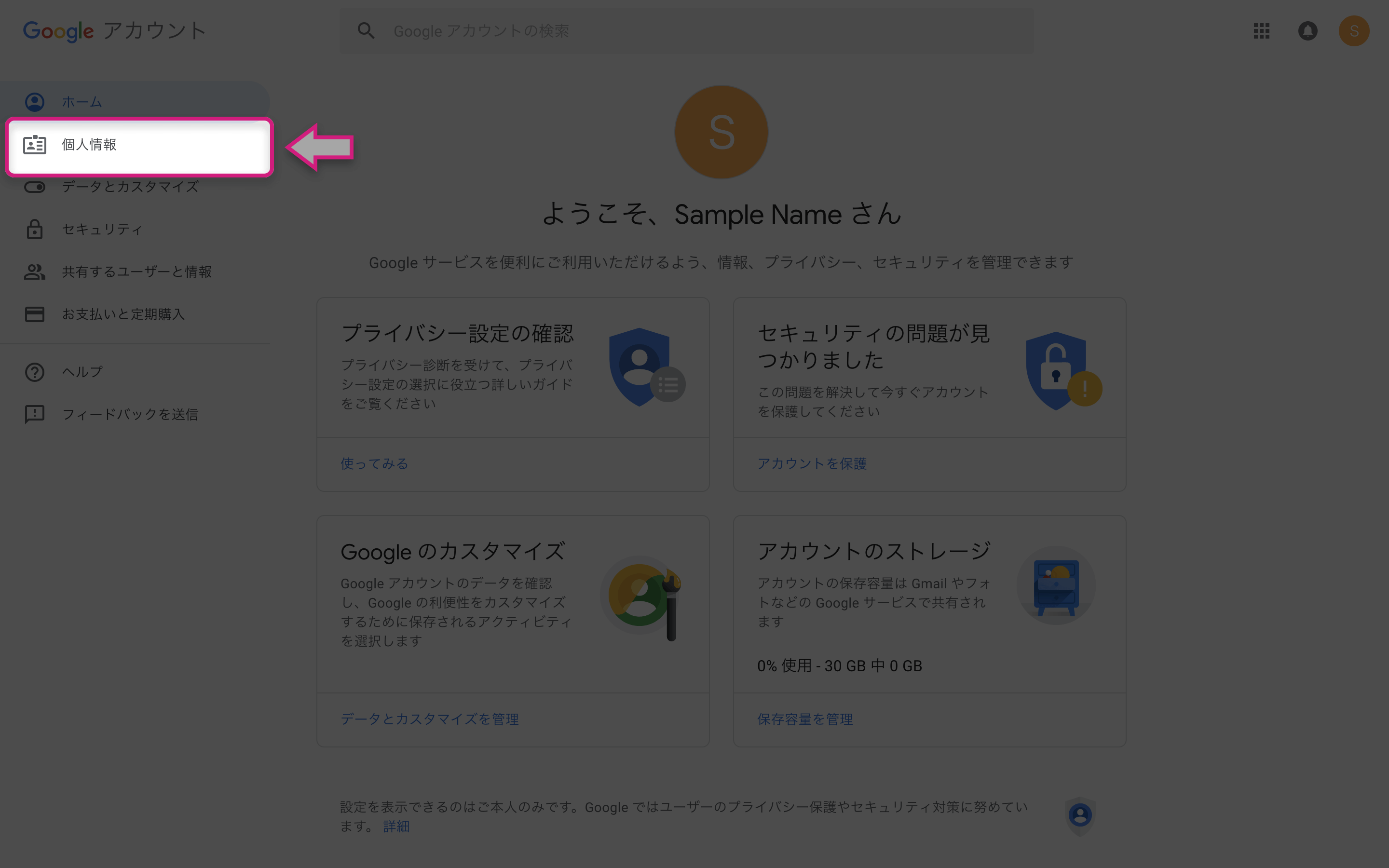Screen dimensions: 1389x868
Task: Click the 使ってみる link
Action: (x=374, y=464)
